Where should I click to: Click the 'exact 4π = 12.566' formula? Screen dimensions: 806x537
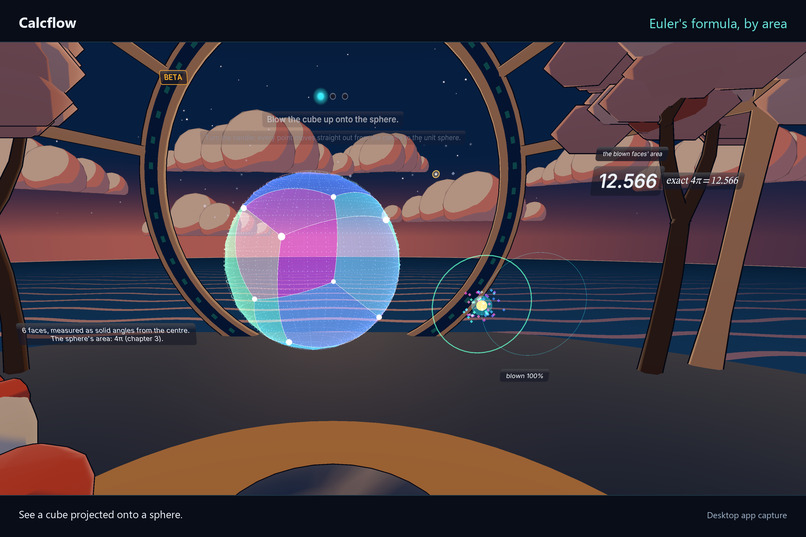coord(702,180)
